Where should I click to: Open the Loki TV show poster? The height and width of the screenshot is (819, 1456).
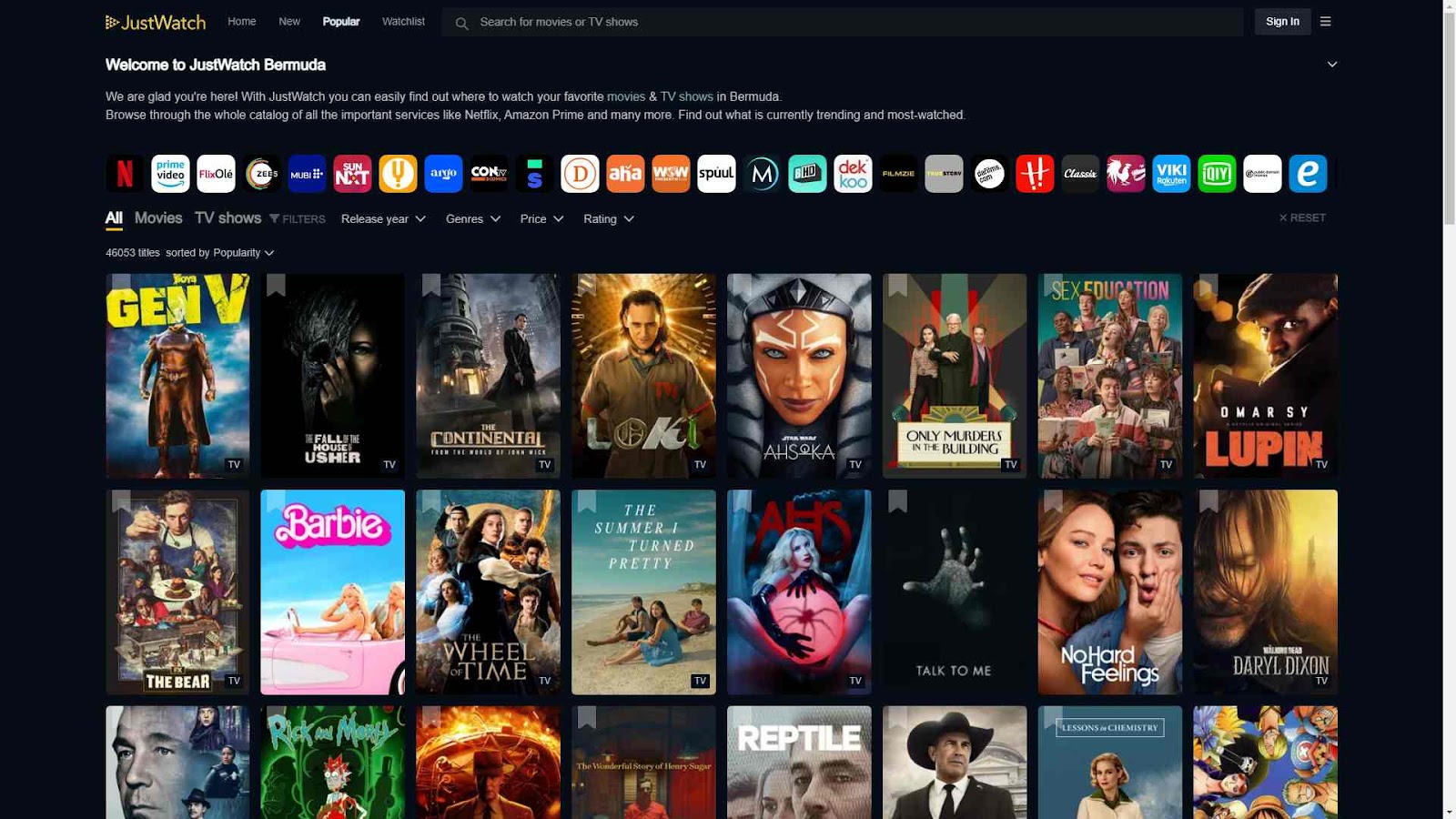click(x=643, y=376)
